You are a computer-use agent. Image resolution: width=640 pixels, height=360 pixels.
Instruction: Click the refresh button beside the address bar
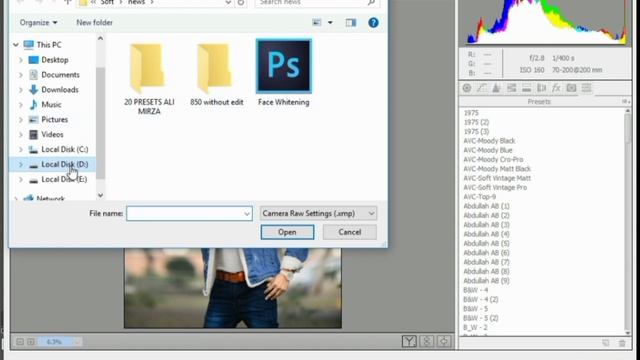[241, 2]
